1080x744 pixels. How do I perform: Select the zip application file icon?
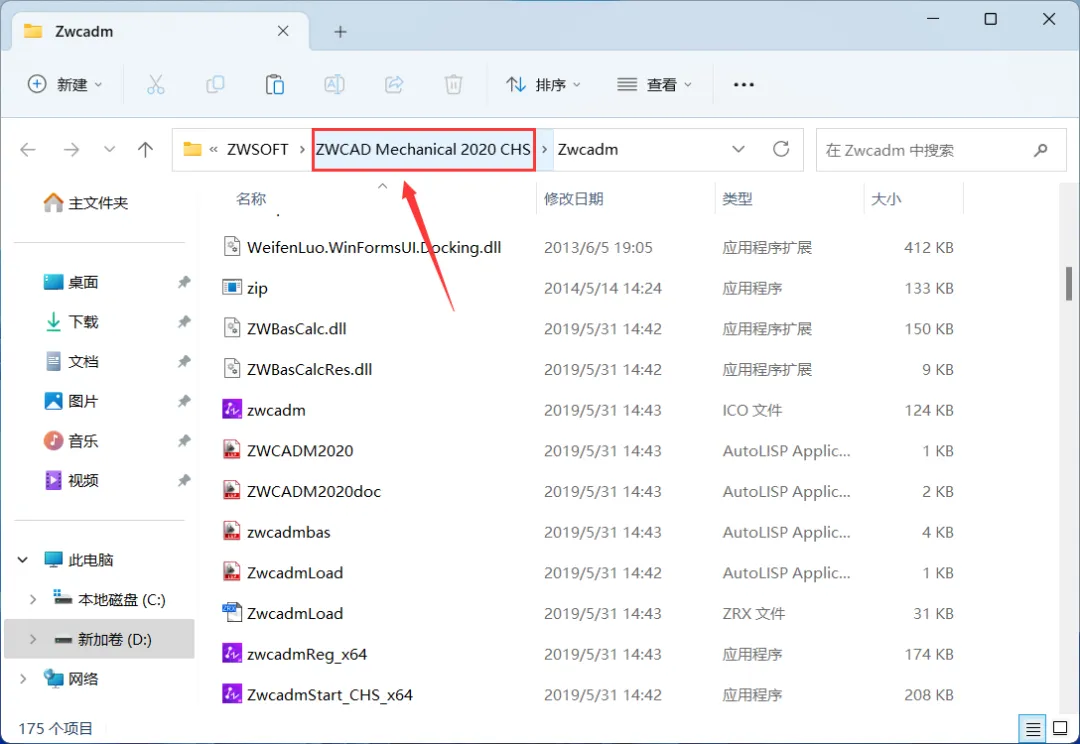pos(231,287)
